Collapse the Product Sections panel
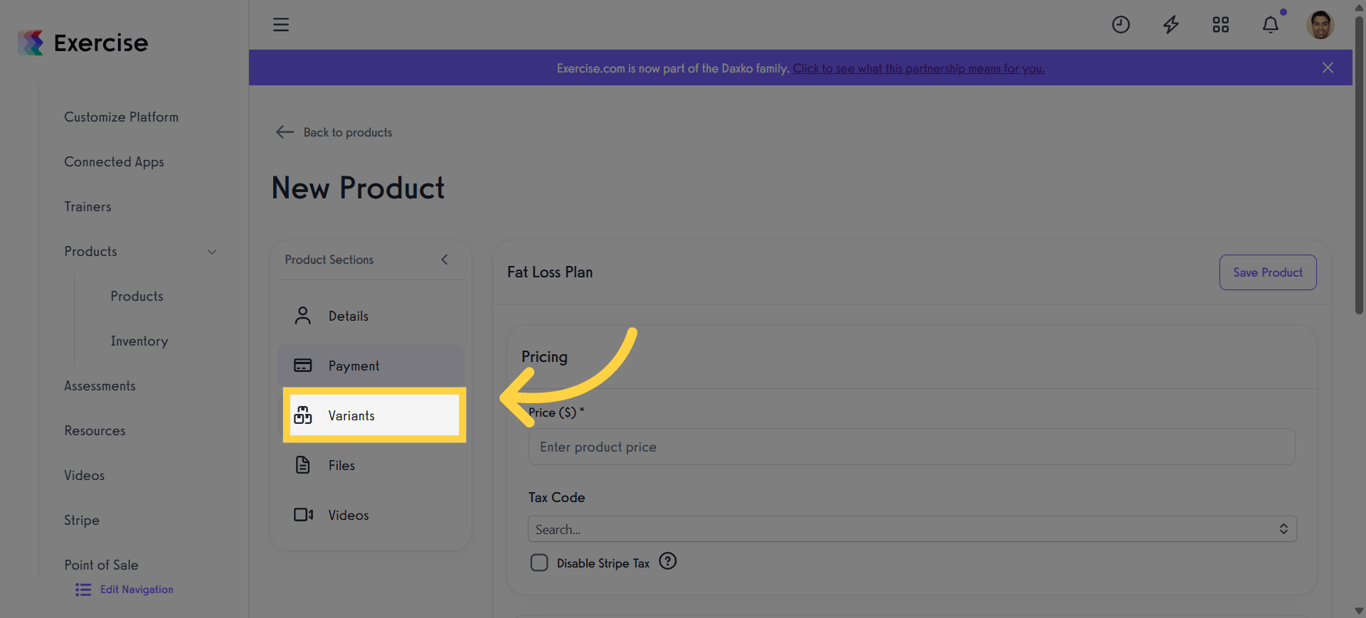Image resolution: width=1366 pixels, height=618 pixels. click(444, 259)
